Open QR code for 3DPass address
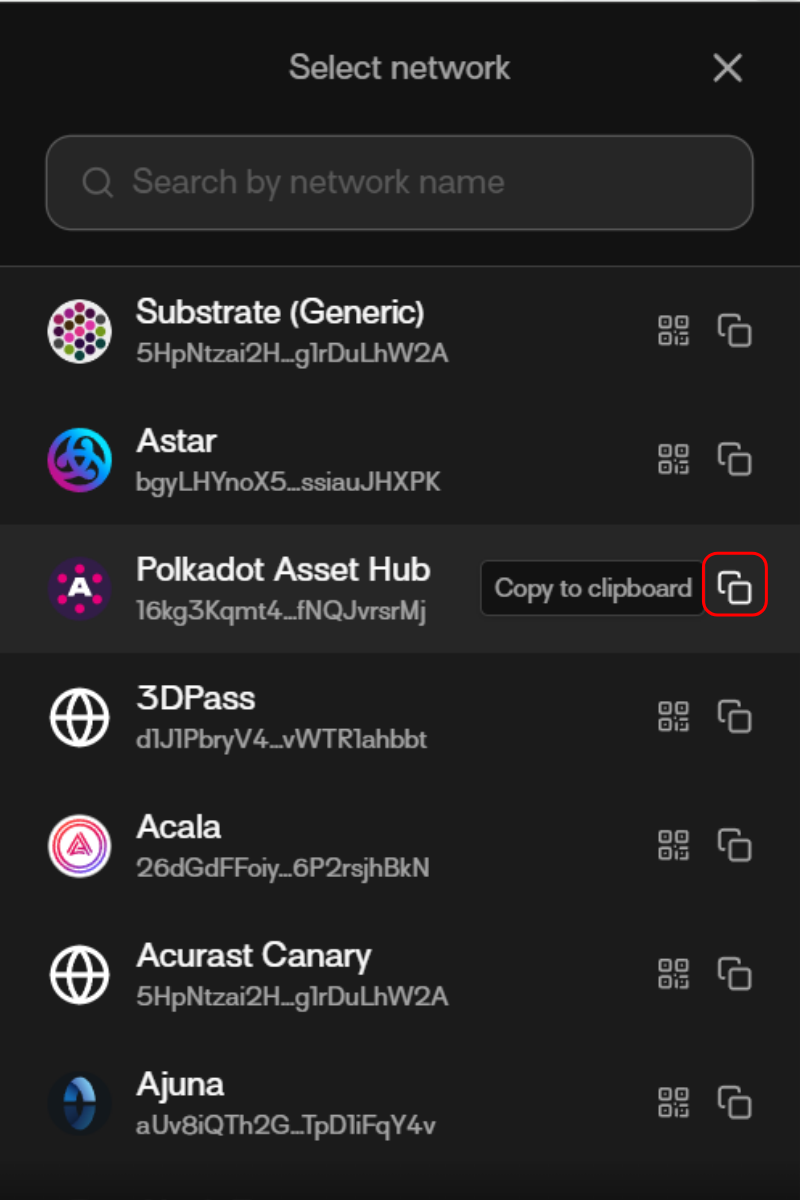The height and width of the screenshot is (1200, 800). click(x=674, y=717)
